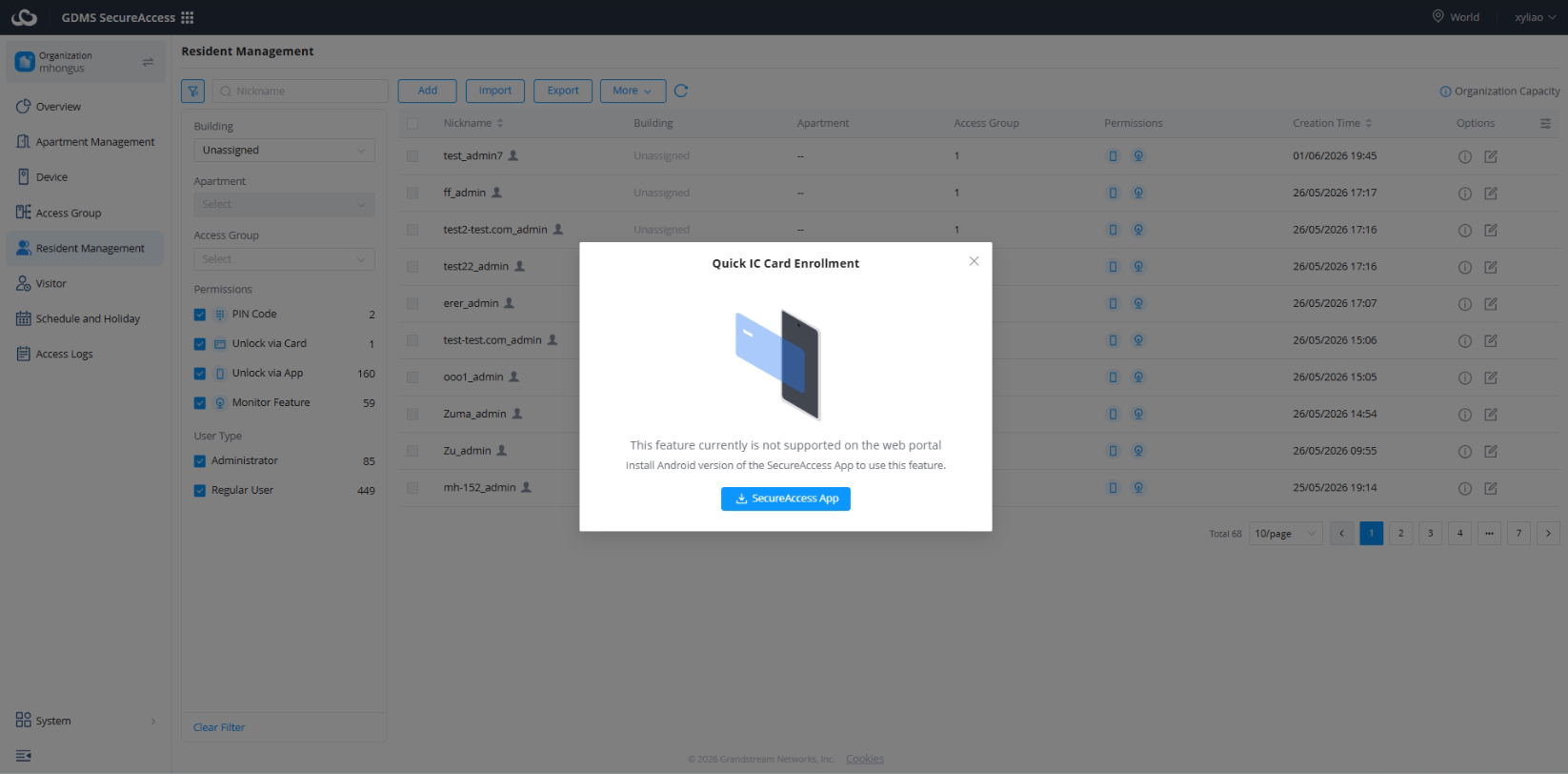Image resolution: width=1568 pixels, height=774 pixels.
Task: Open info icon for Zuma_admin row
Action: tap(1465, 415)
